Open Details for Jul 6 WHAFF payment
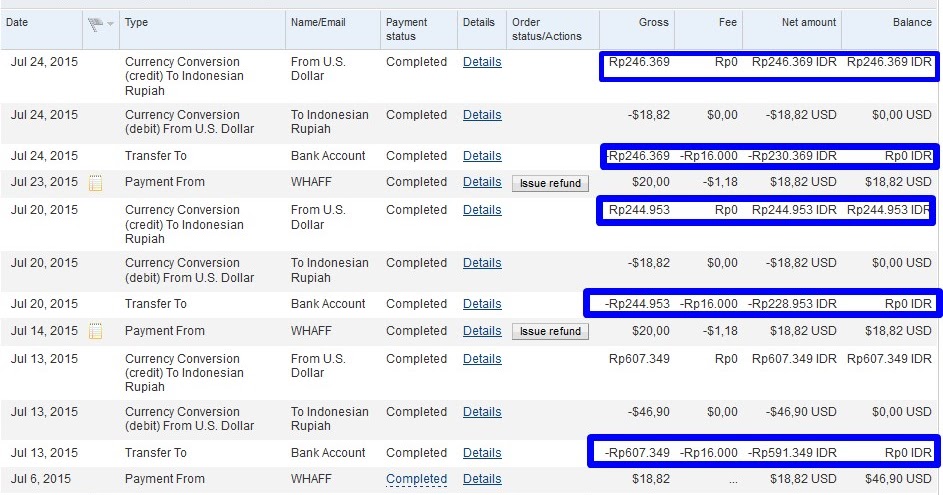 pyautogui.click(x=482, y=479)
